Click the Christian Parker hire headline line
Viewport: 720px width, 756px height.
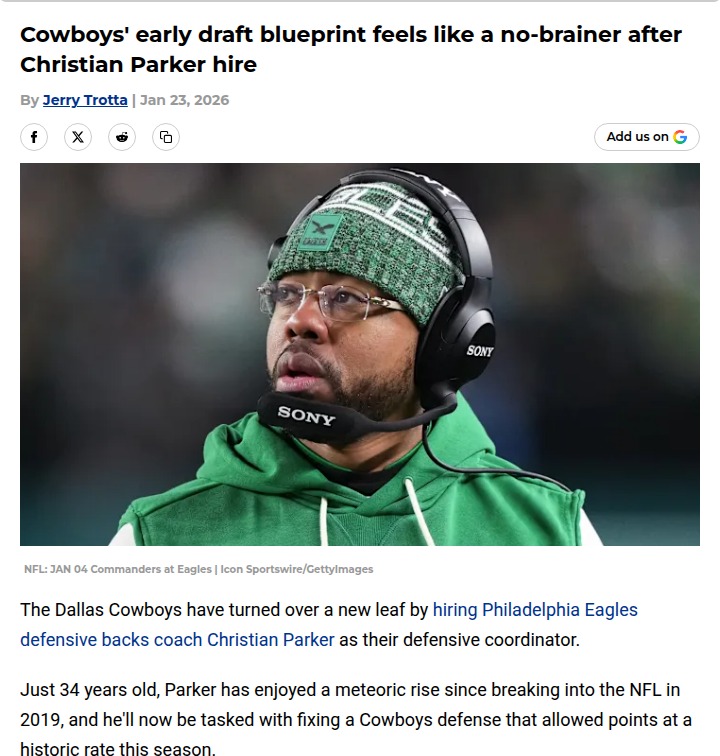(138, 65)
